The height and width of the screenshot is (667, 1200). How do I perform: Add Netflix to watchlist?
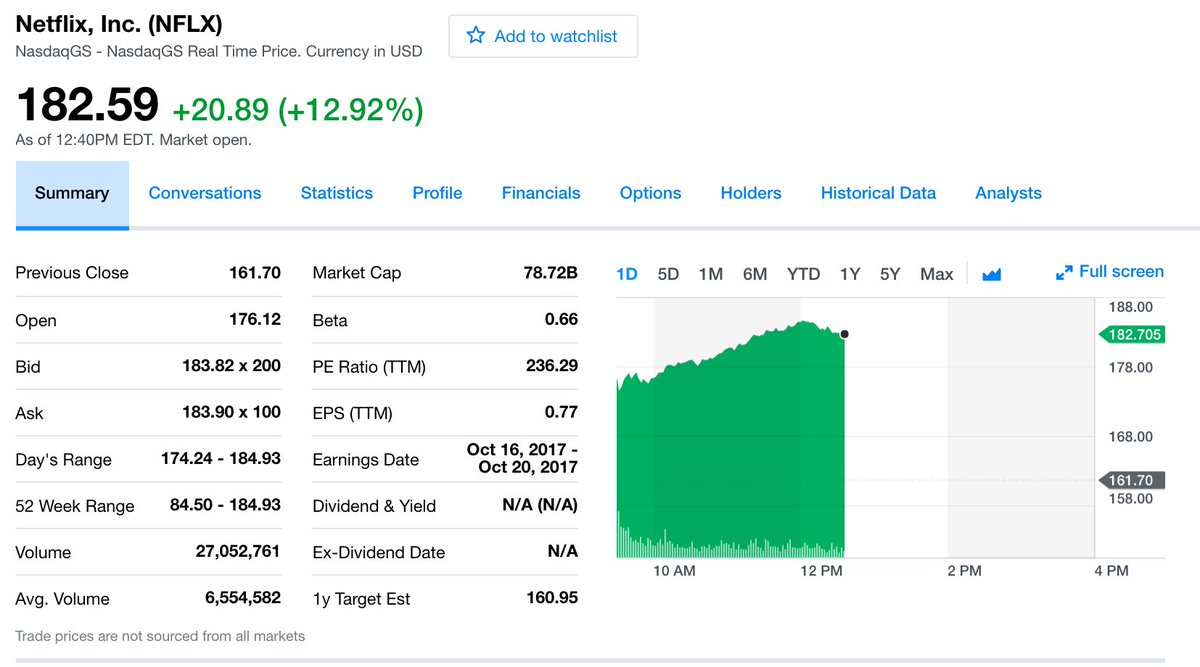click(x=543, y=36)
